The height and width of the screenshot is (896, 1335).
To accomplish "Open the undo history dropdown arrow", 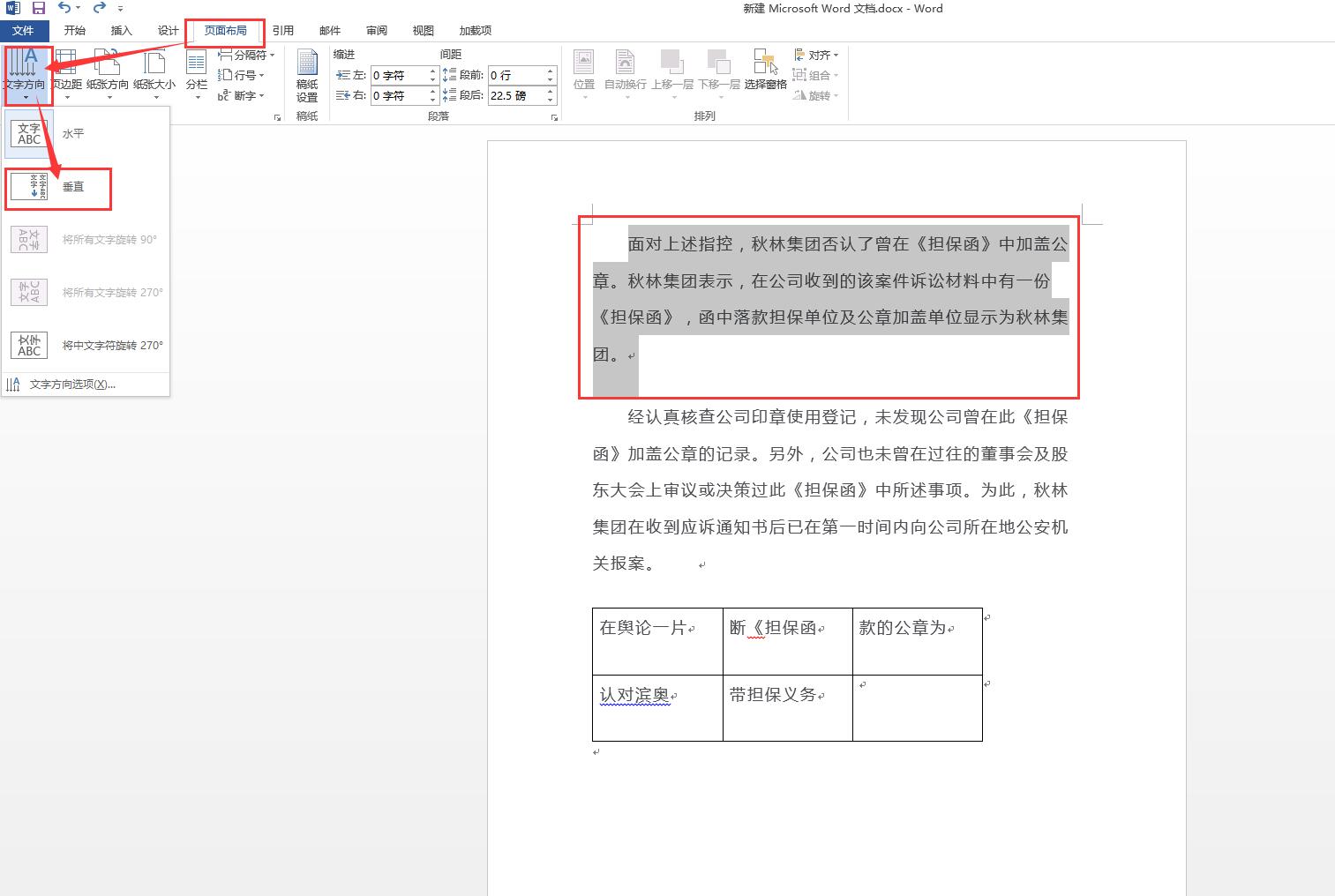I will point(79,9).
